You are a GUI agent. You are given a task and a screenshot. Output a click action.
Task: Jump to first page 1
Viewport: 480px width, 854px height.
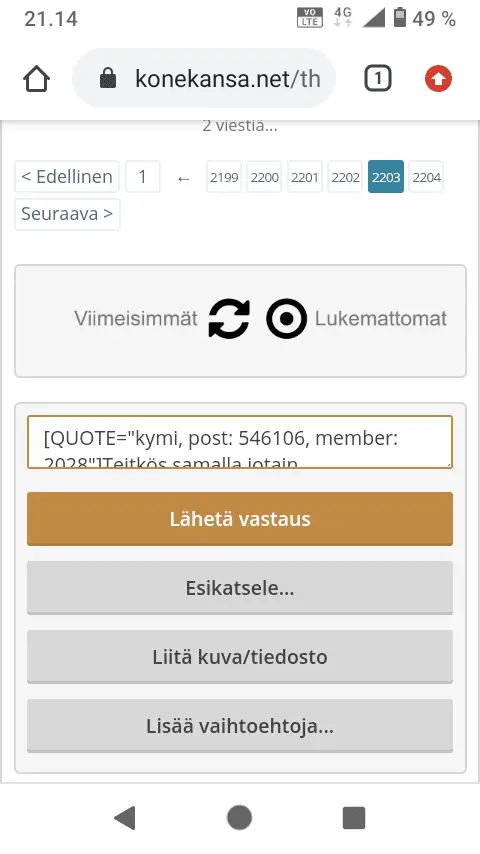pos(143,177)
